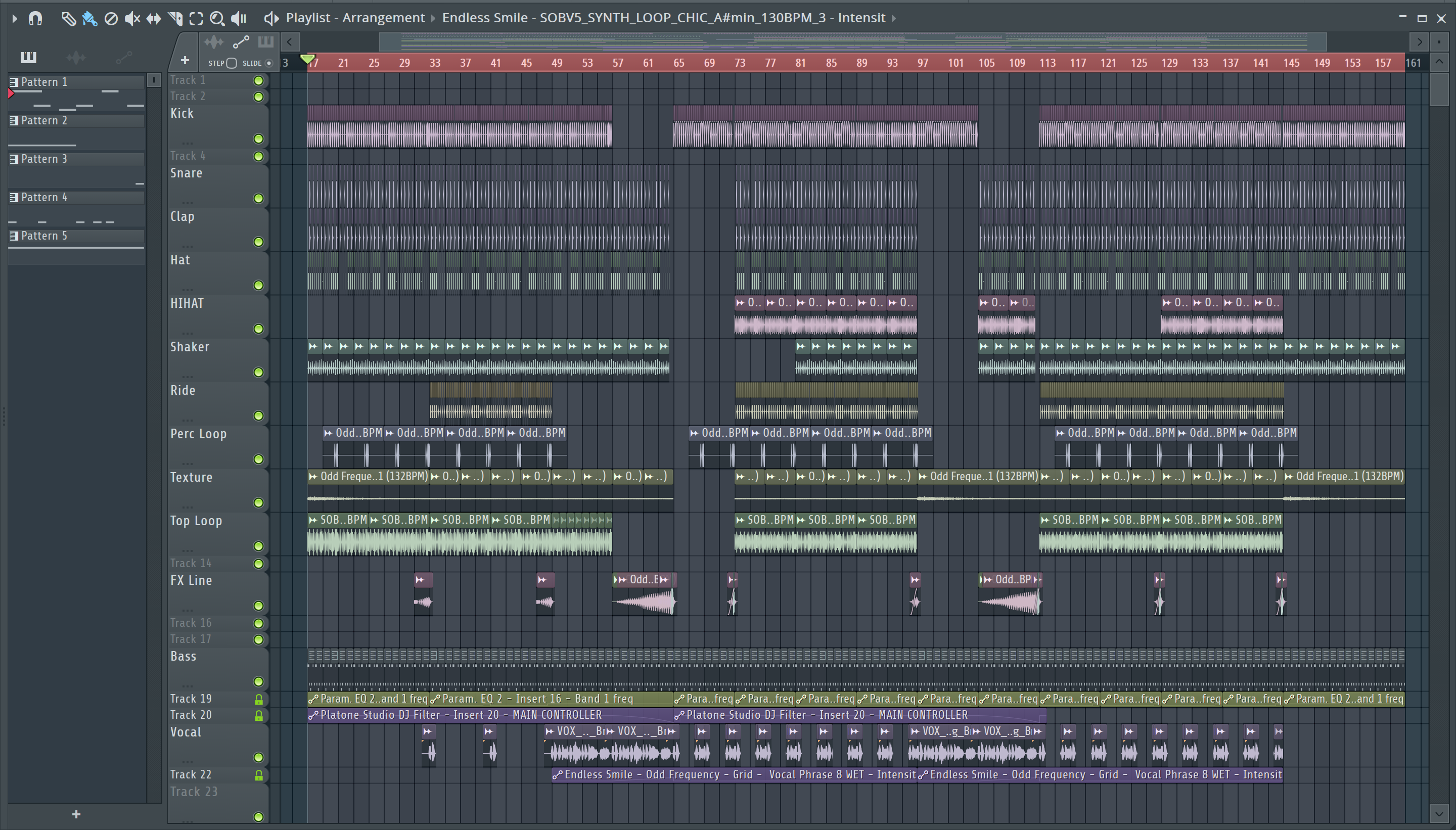This screenshot has width=1456, height=830.
Task: Mute the Clap track
Action: (258, 242)
